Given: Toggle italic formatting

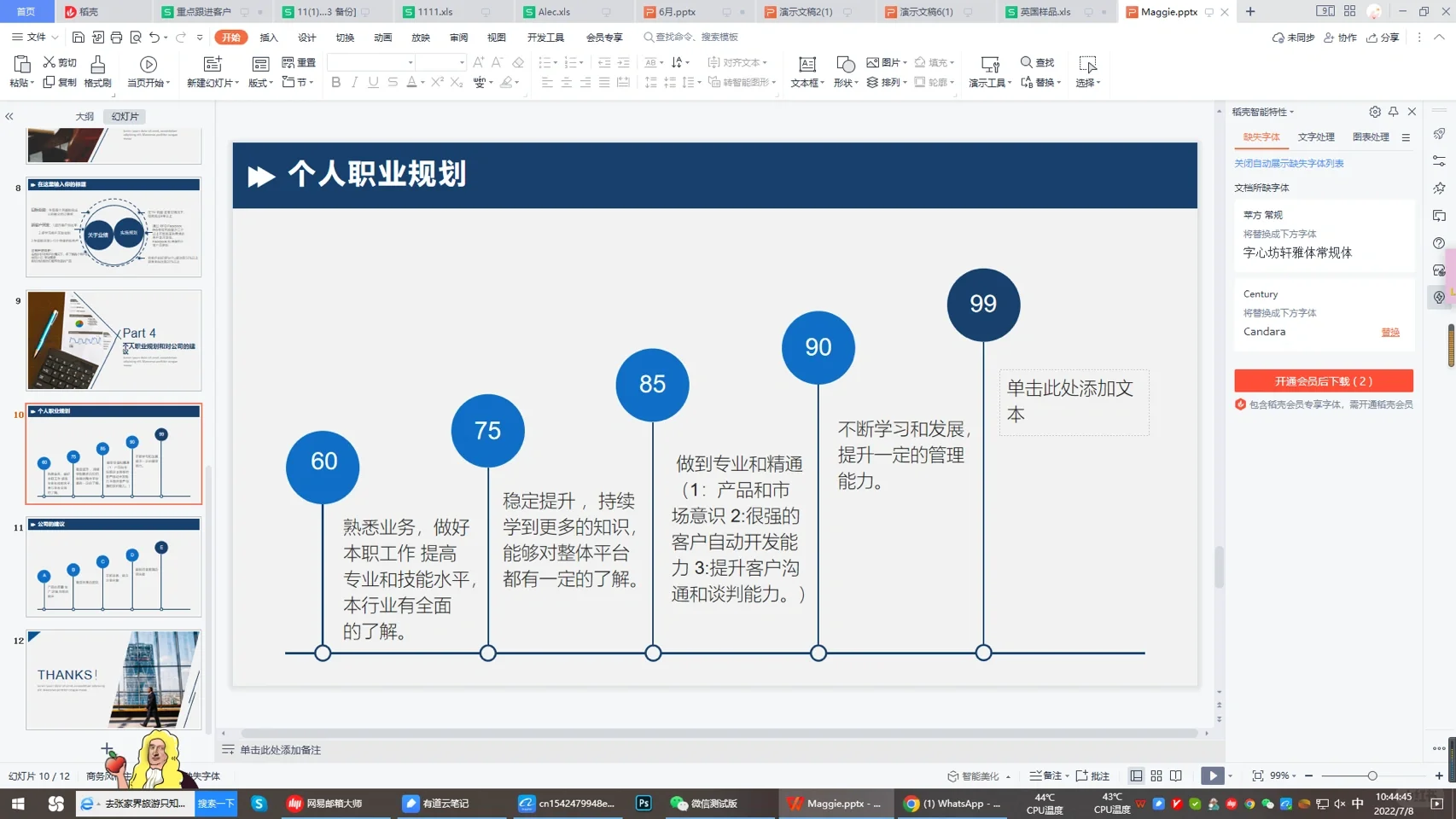Looking at the screenshot, I should 354,83.
